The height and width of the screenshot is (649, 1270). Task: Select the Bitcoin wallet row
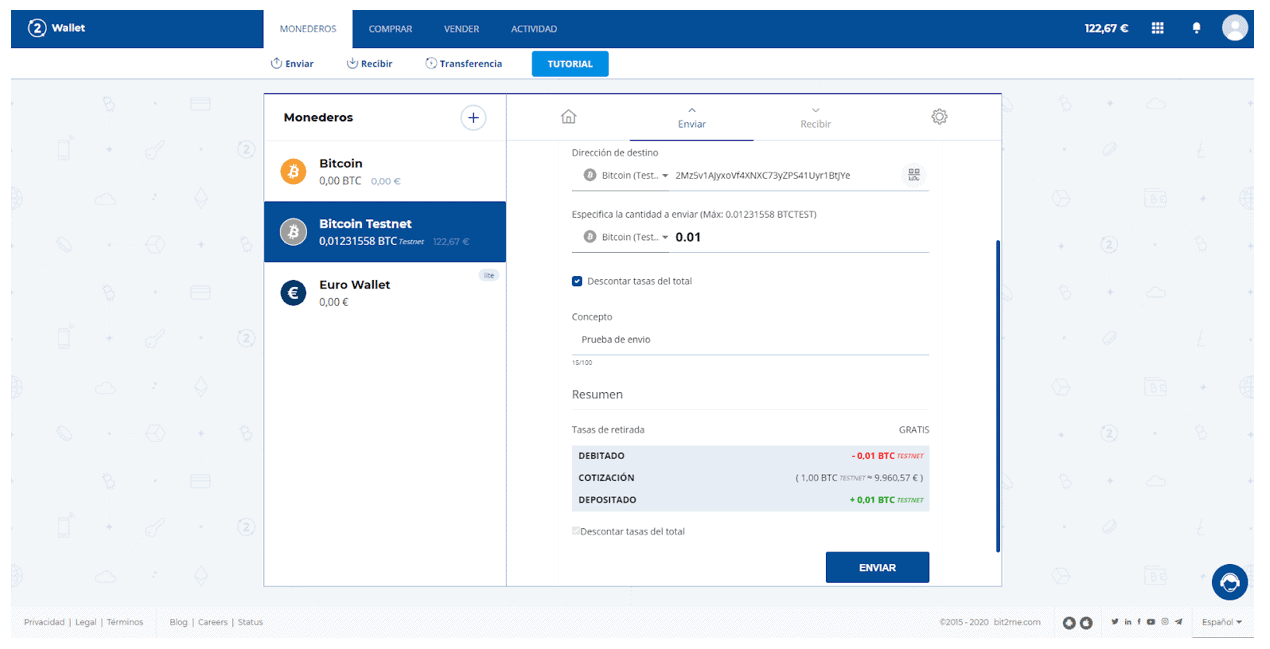point(385,172)
